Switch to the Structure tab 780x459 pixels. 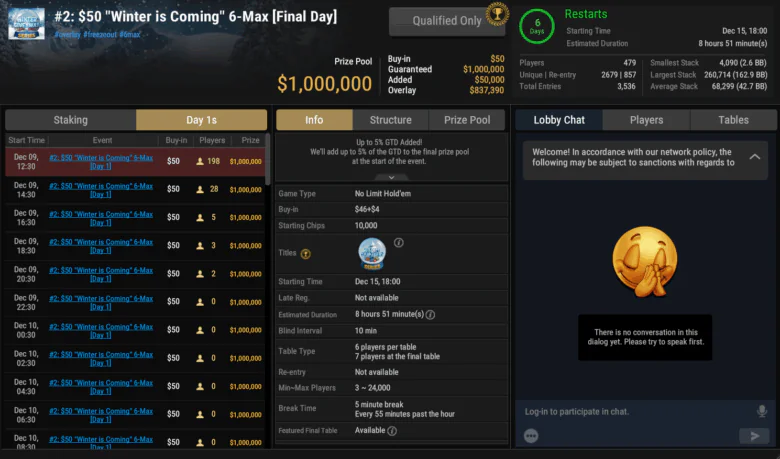(x=390, y=120)
